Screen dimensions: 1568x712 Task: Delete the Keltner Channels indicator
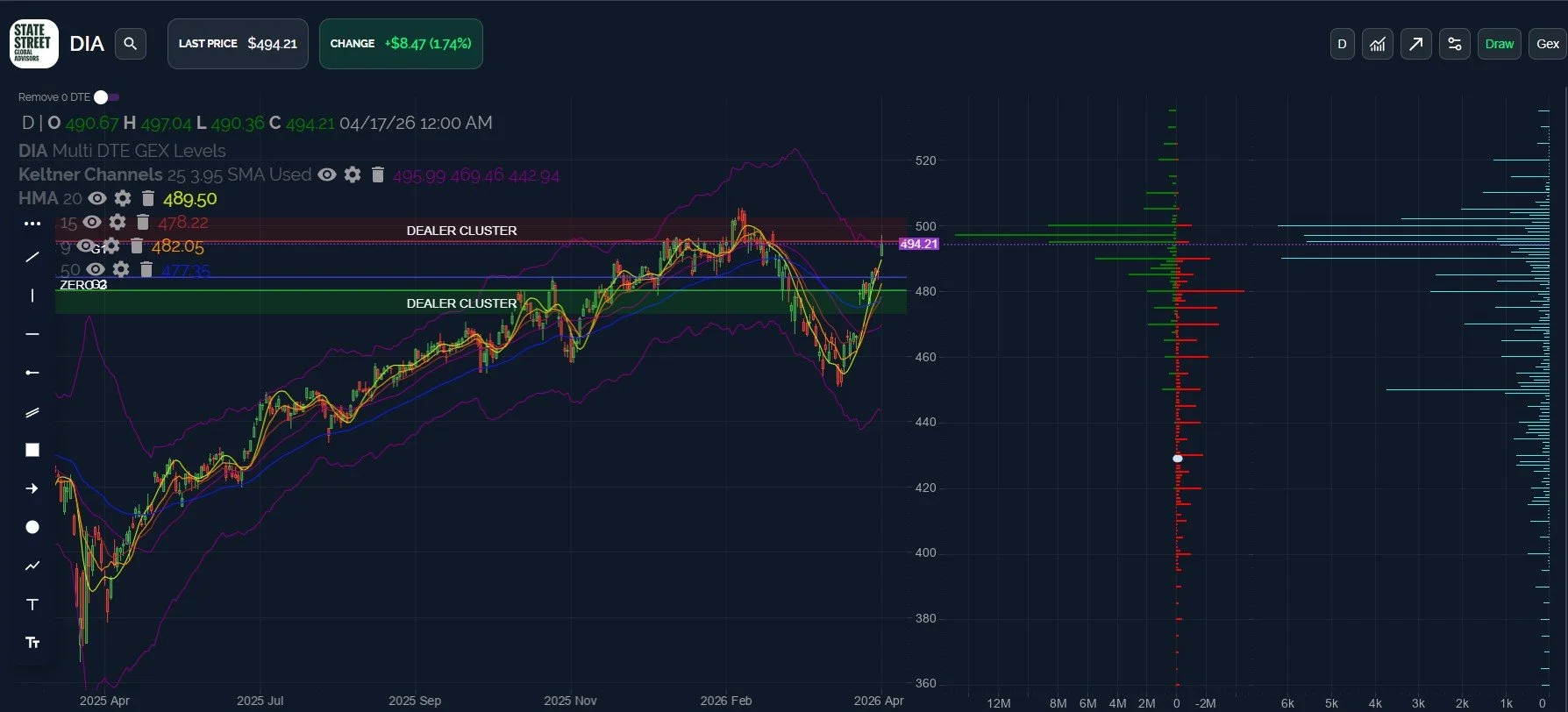pos(378,174)
